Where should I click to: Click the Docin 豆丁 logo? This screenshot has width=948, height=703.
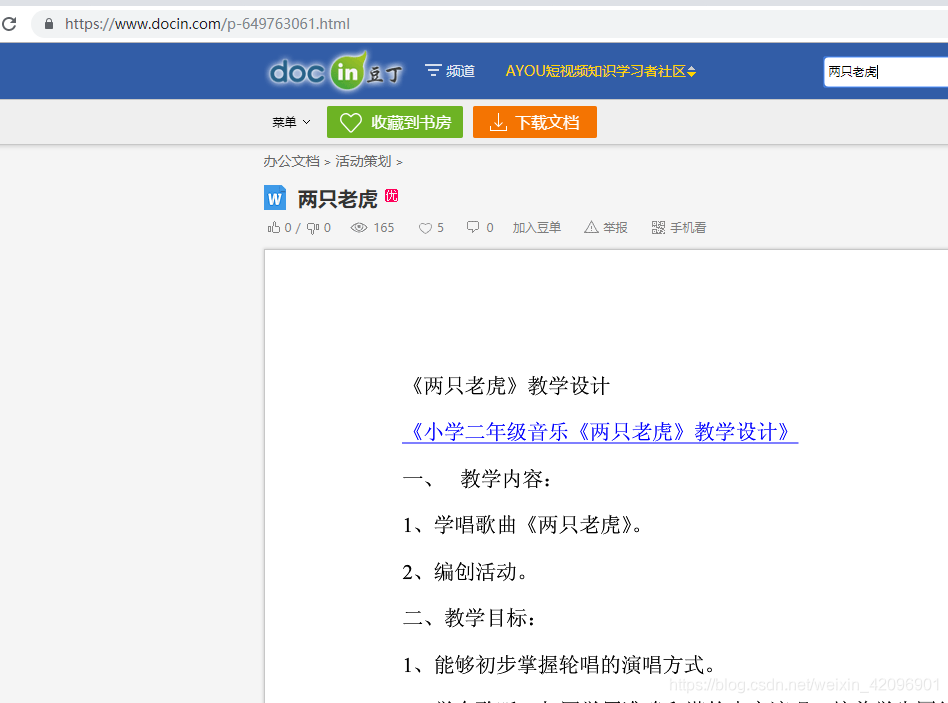tap(335, 70)
